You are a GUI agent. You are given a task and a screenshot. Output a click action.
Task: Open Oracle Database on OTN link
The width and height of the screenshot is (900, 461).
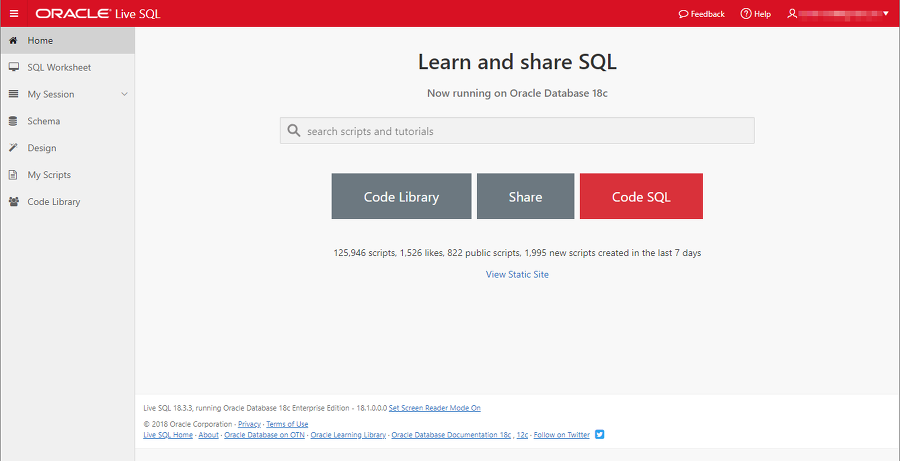point(264,435)
